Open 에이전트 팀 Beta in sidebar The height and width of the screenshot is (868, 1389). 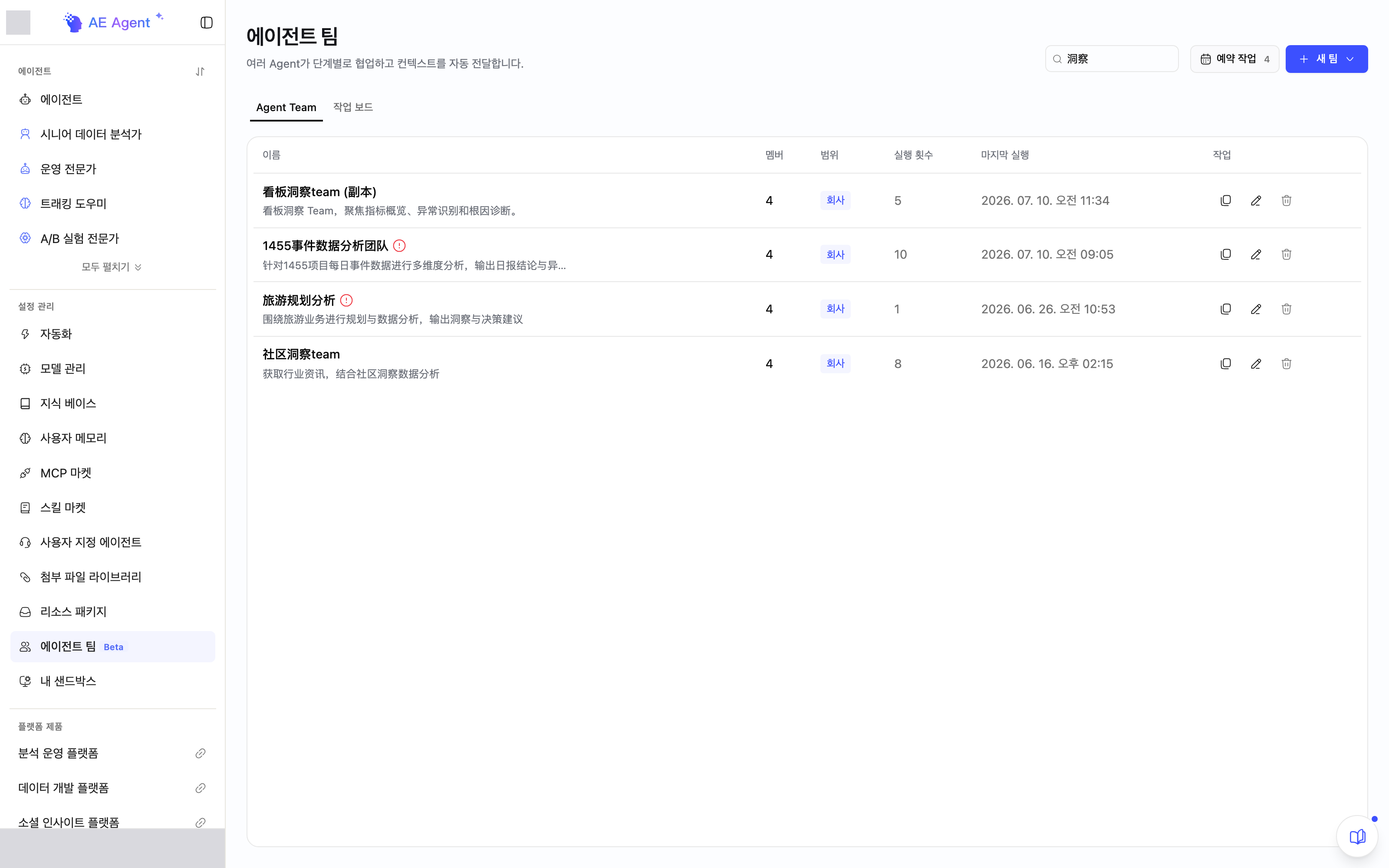[x=112, y=646]
